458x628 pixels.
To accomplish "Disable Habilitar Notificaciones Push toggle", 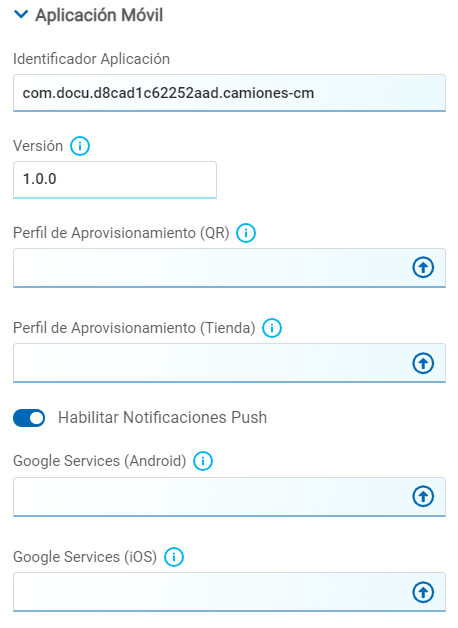I will click(29, 418).
